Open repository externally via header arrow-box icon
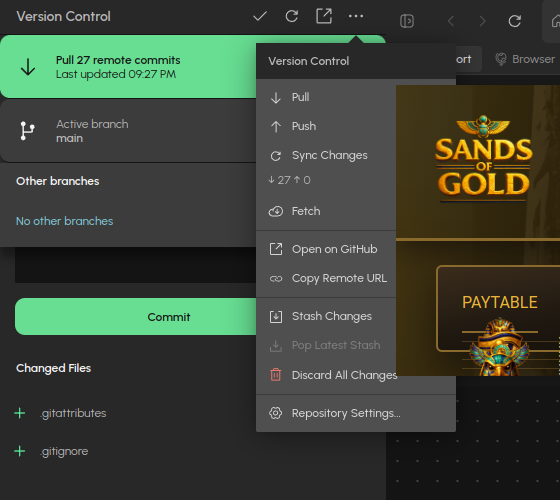This screenshot has width=560, height=500. (x=324, y=16)
